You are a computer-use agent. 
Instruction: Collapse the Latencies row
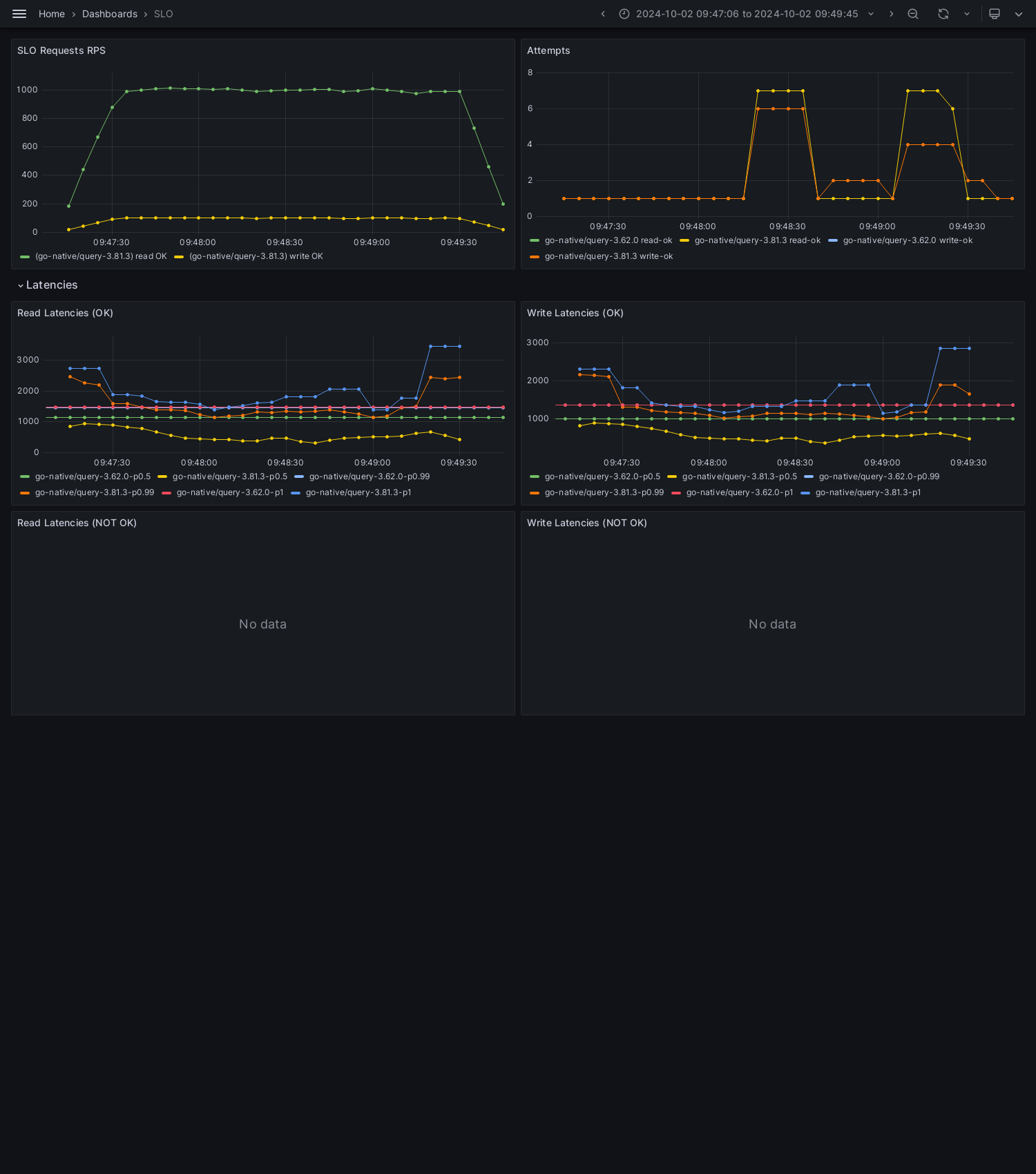click(48, 285)
